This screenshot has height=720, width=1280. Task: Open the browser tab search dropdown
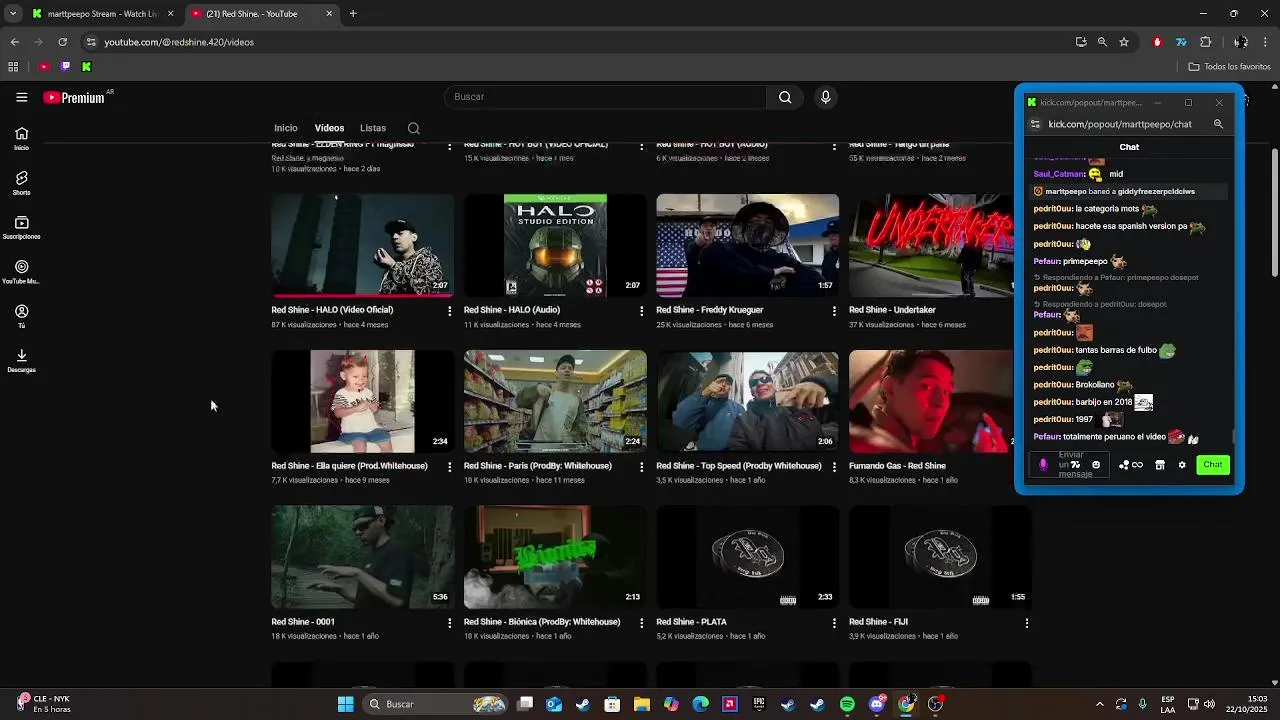(x=12, y=14)
